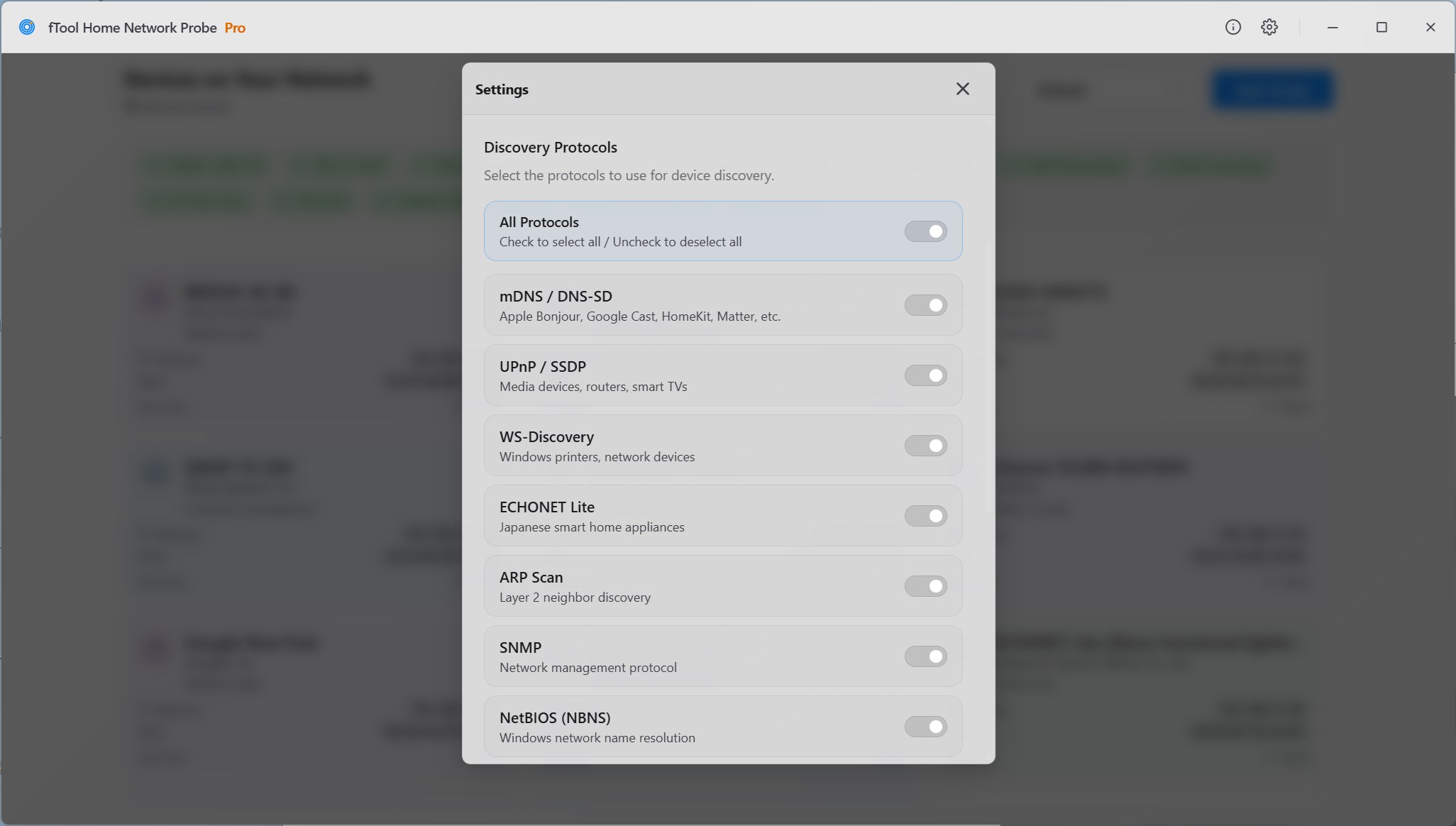The image size is (1456, 826).
Task: Maximize the fTool window
Action: (x=1381, y=27)
